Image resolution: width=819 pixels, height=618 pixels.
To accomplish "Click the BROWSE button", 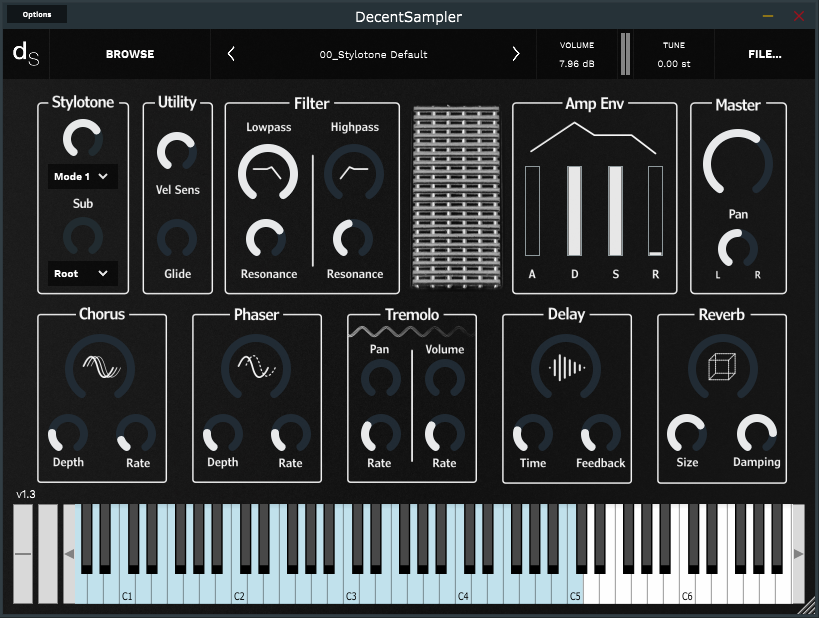I will pyautogui.click(x=130, y=54).
